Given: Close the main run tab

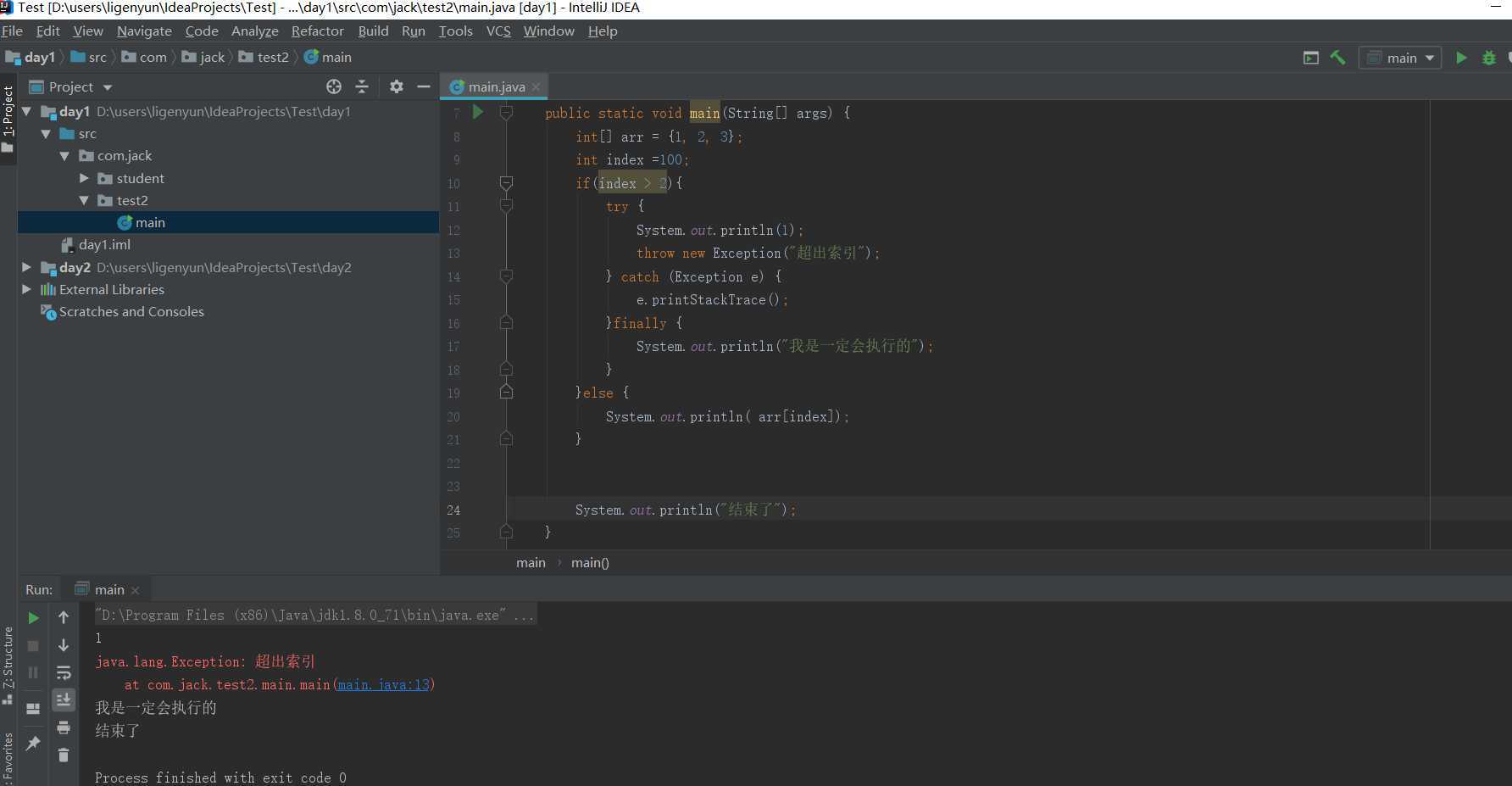Looking at the screenshot, I should click(x=135, y=590).
